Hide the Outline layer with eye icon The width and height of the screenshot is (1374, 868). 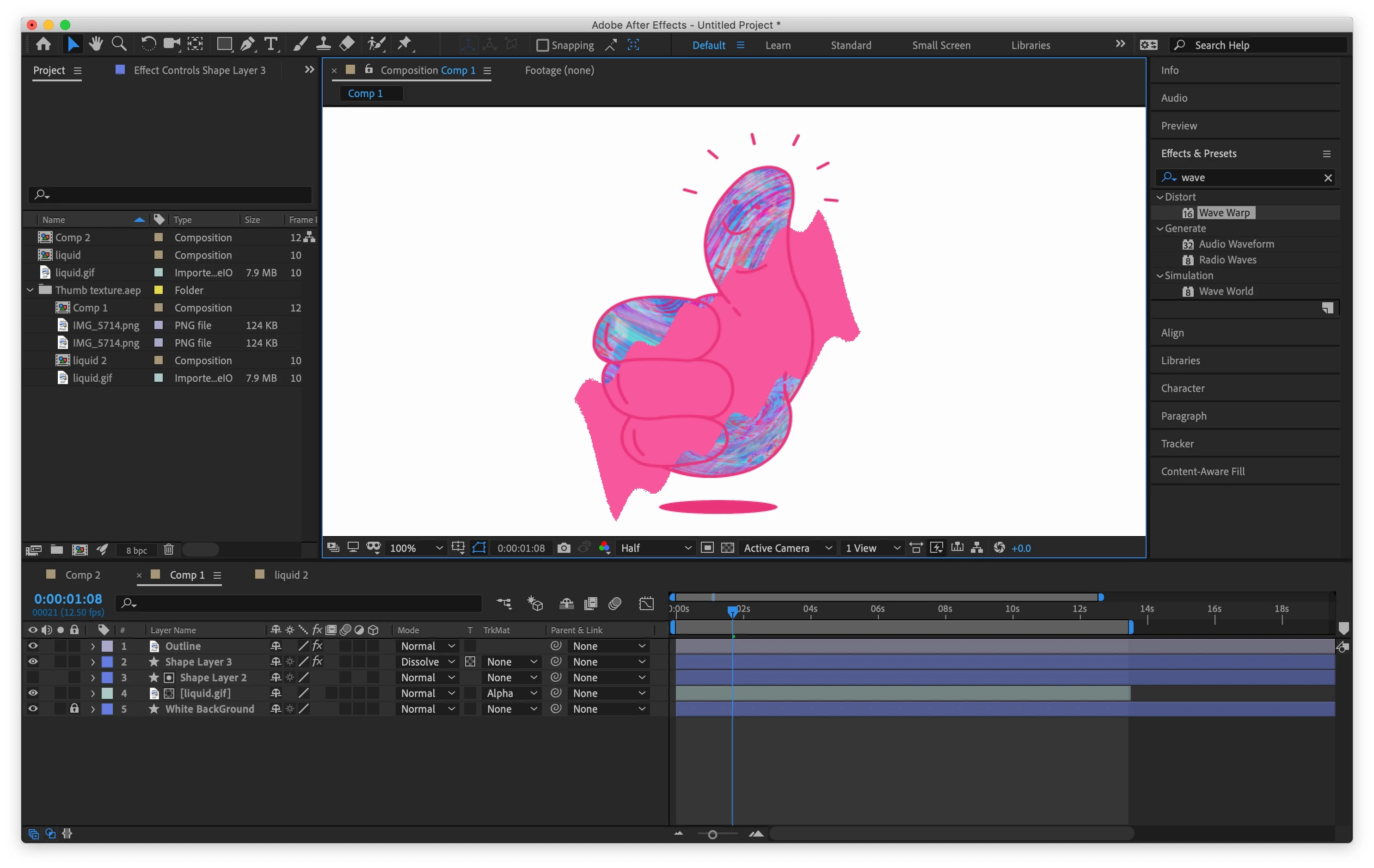point(33,646)
